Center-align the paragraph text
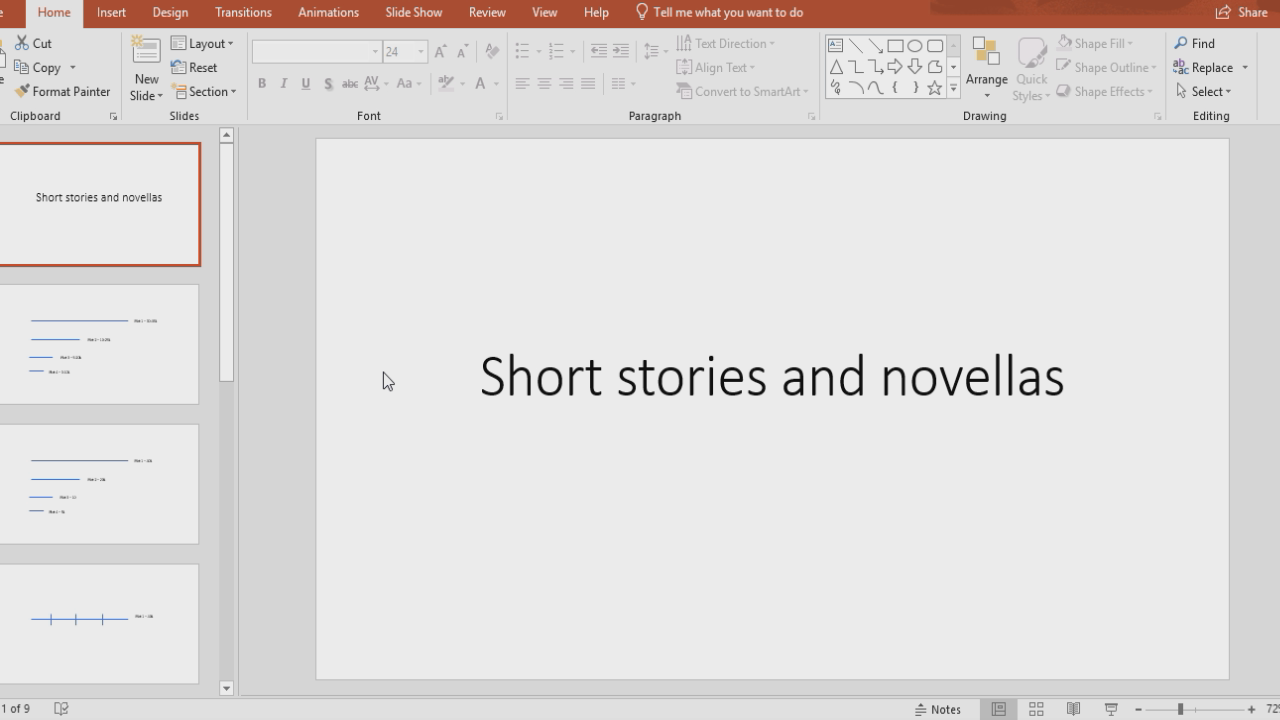Viewport: 1280px width, 720px height. point(544,84)
